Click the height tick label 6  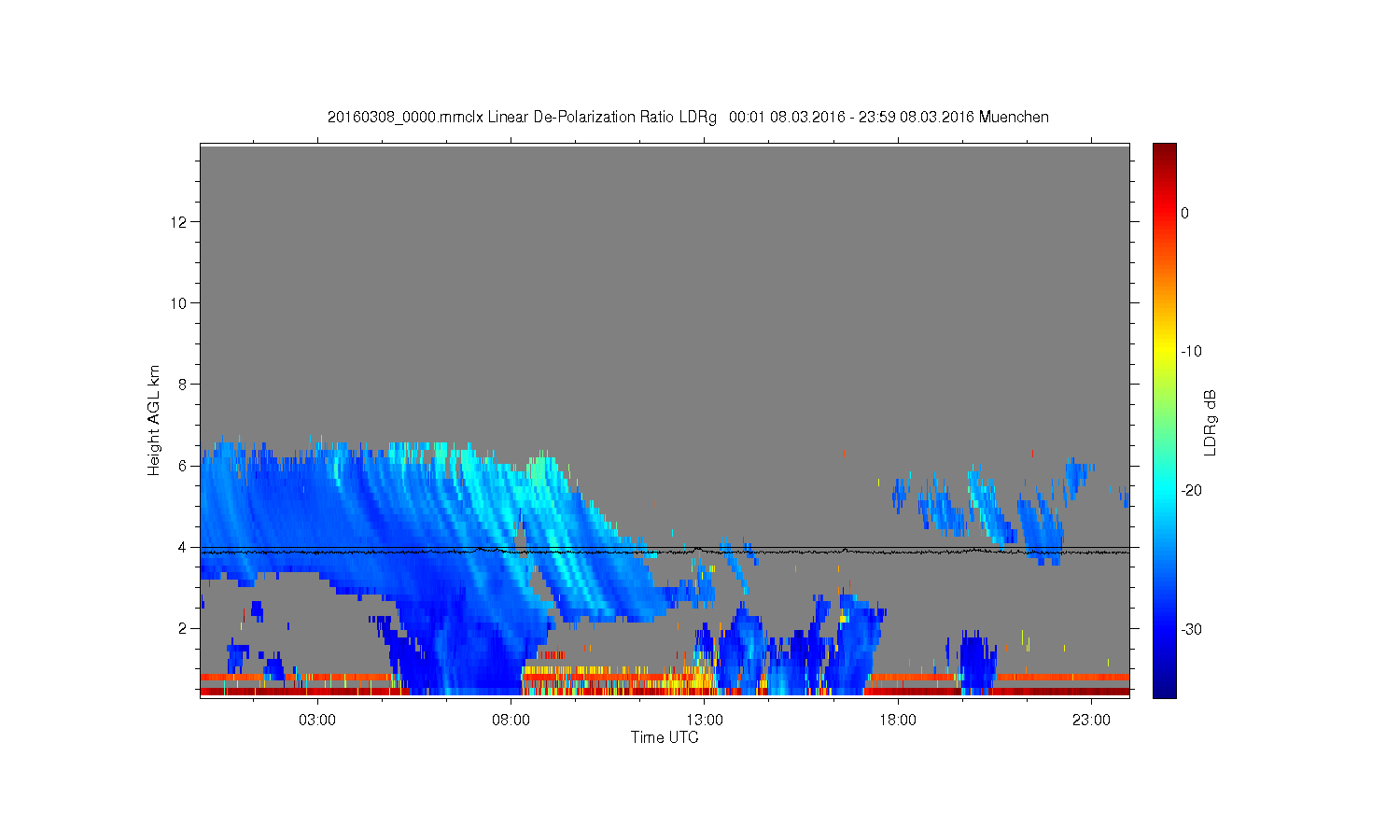click(183, 466)
